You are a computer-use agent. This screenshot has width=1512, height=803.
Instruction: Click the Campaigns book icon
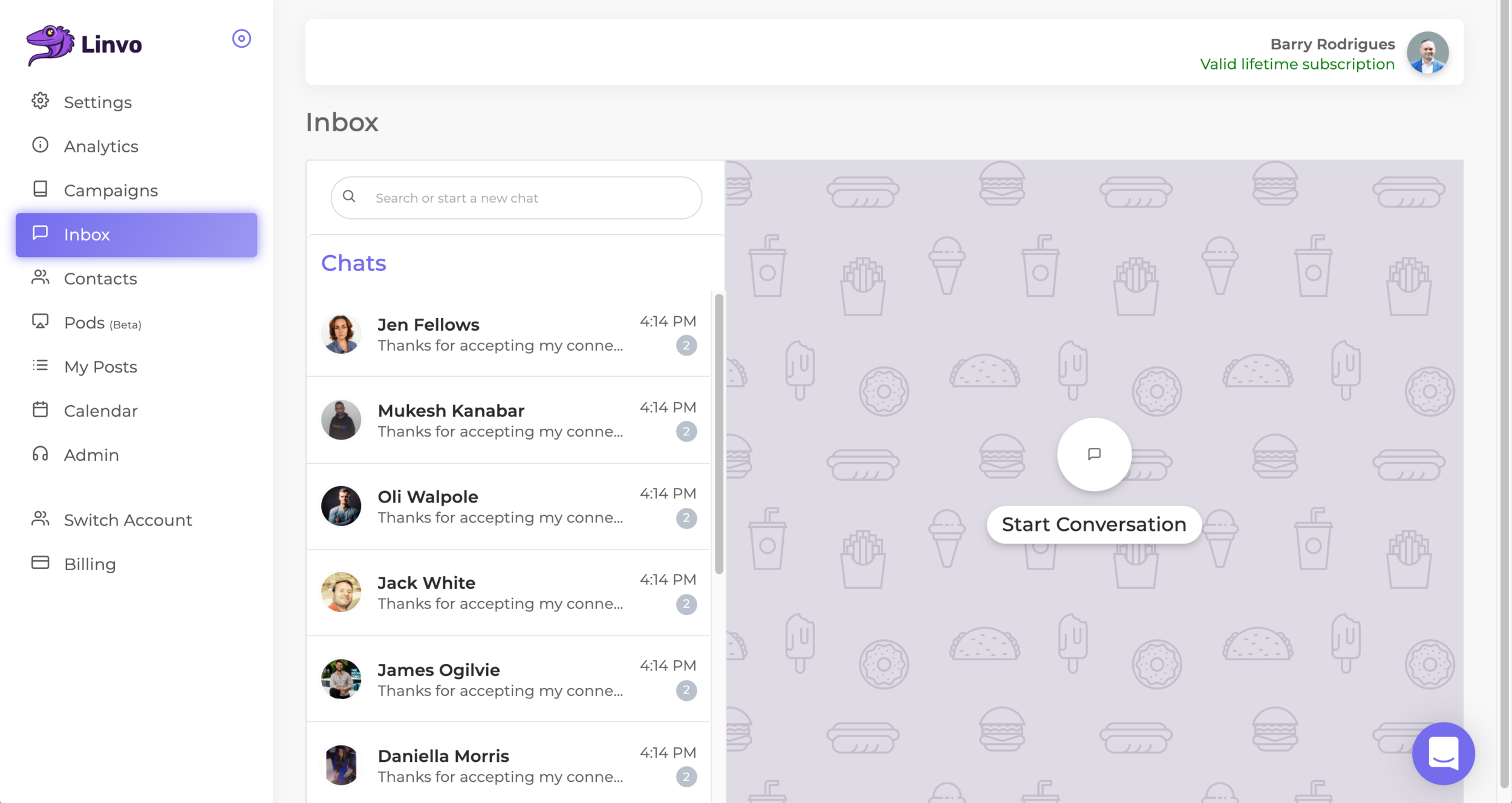coord(40,189)
